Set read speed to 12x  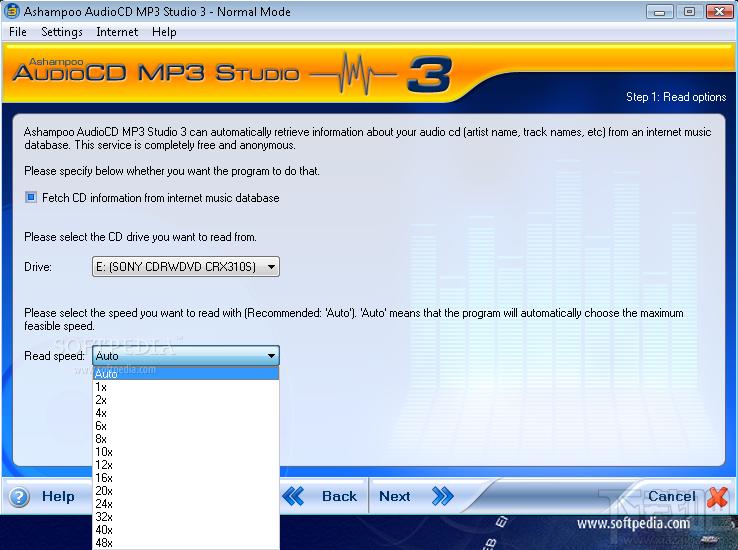(x=185, y=465)
